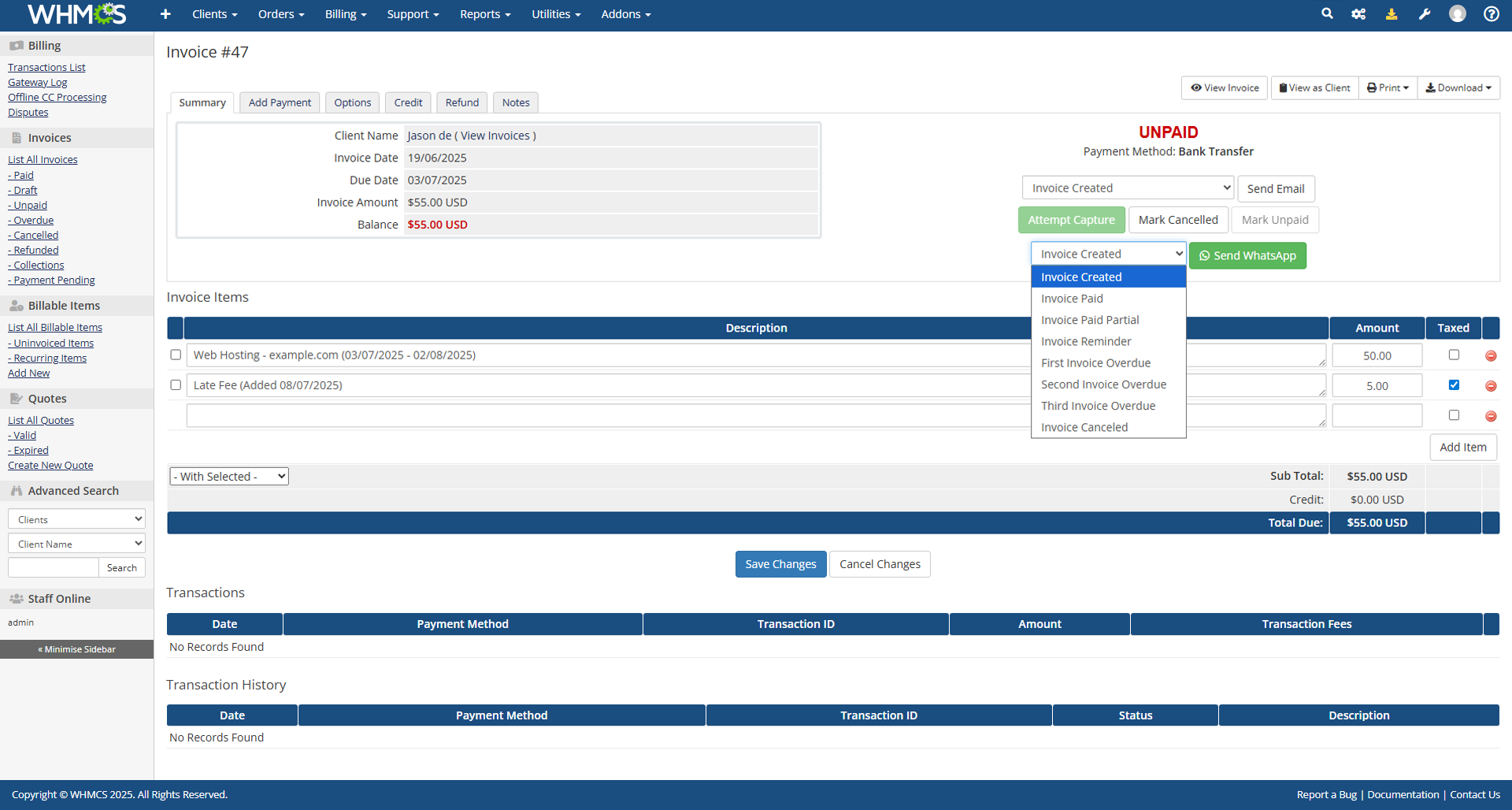The image size is (1512, 810).
Task: Open the settings gears icon in top bar
Action: click(1358, 14)
